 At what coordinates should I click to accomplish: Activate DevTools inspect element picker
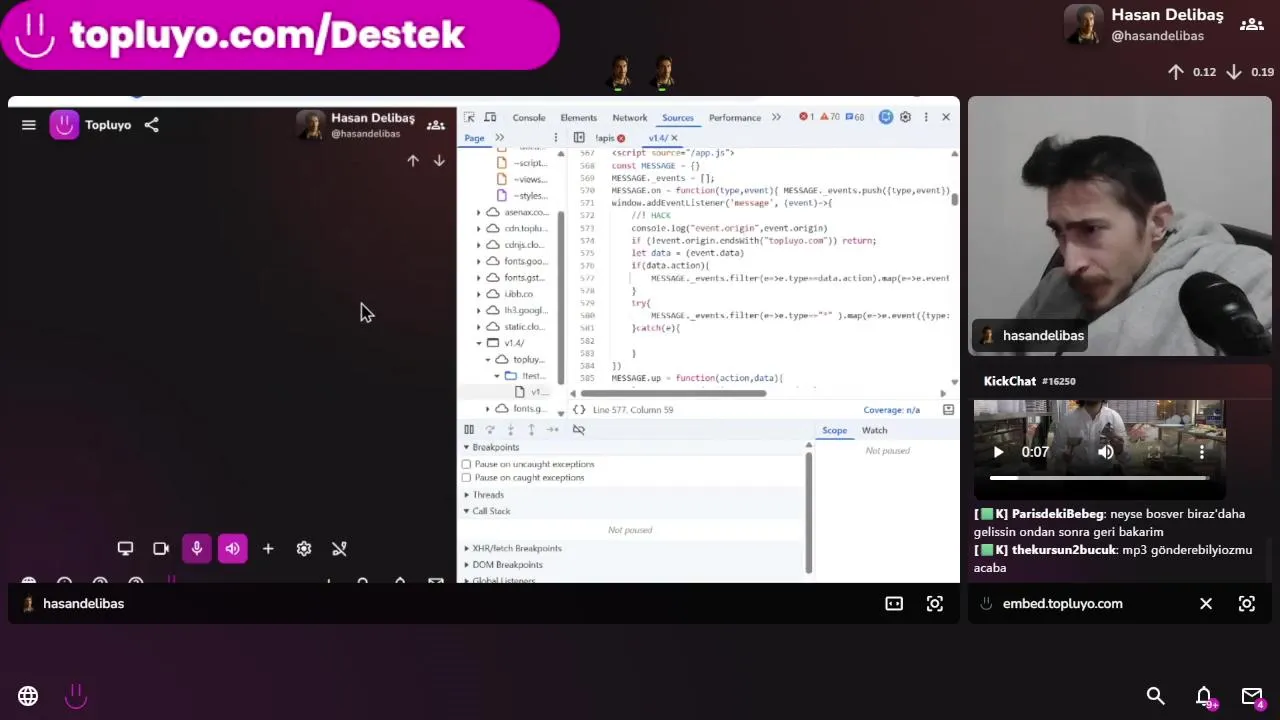(469, 117)
